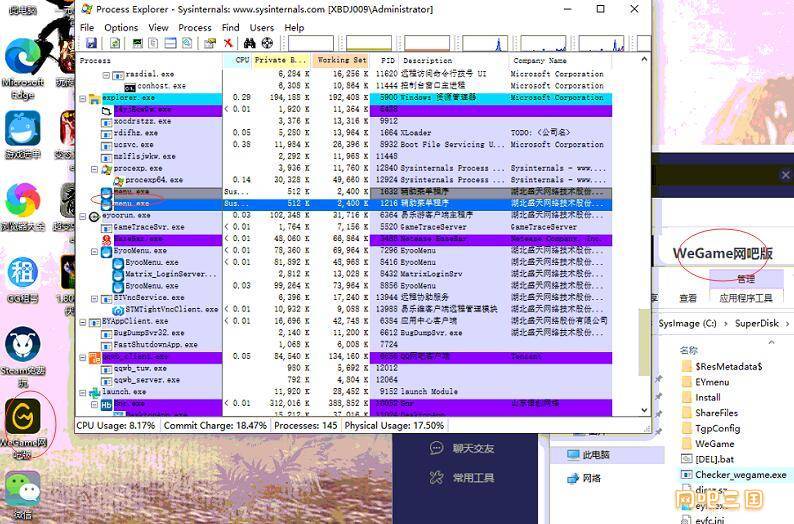The width and height of the screenshot is (794, 524).
Task: Collapse the qqwb_client.exe tree node
Action: [x=83, y=357]
